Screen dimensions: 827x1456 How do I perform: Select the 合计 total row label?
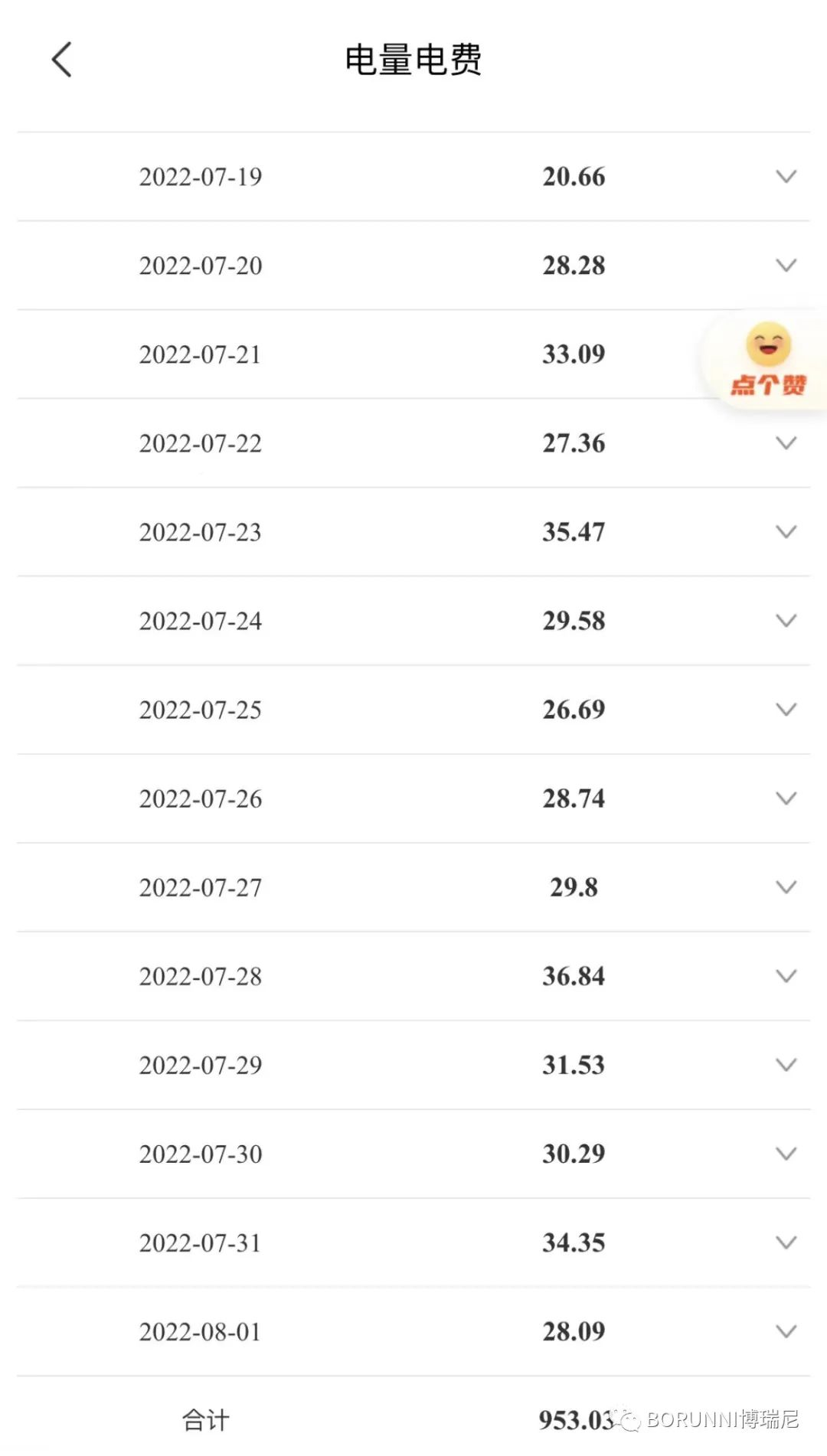pos(205,1421)
